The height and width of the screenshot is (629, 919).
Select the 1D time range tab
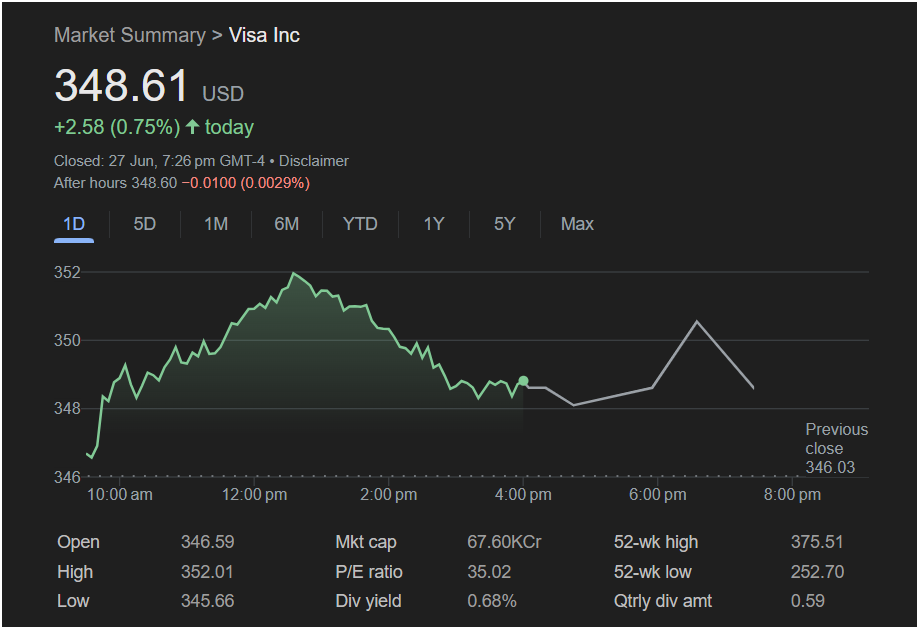(x=74, y=224)
